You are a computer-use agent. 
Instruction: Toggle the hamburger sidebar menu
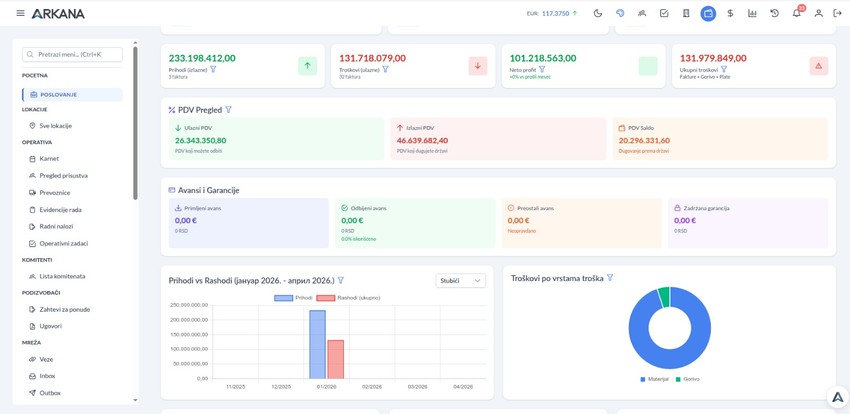tap(20, 13)
